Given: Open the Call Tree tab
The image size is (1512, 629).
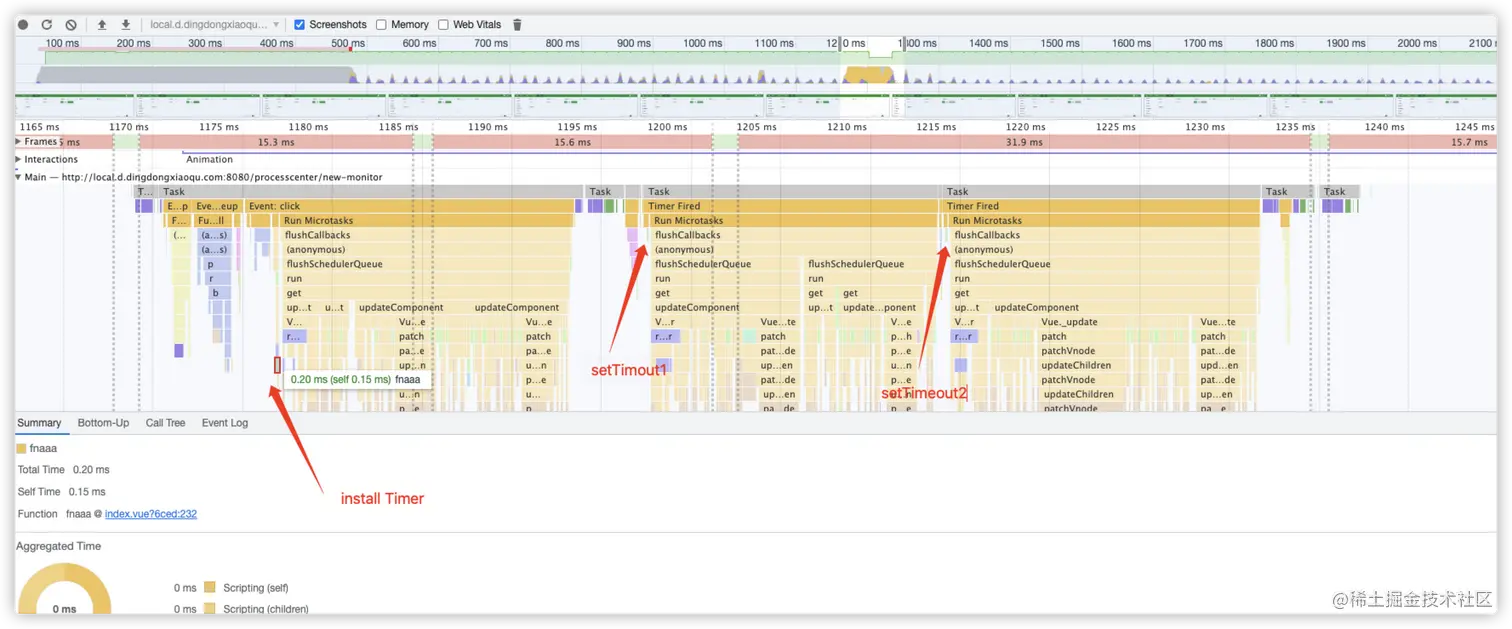Looking at the screenshot, I should click(x=166, y=423).
